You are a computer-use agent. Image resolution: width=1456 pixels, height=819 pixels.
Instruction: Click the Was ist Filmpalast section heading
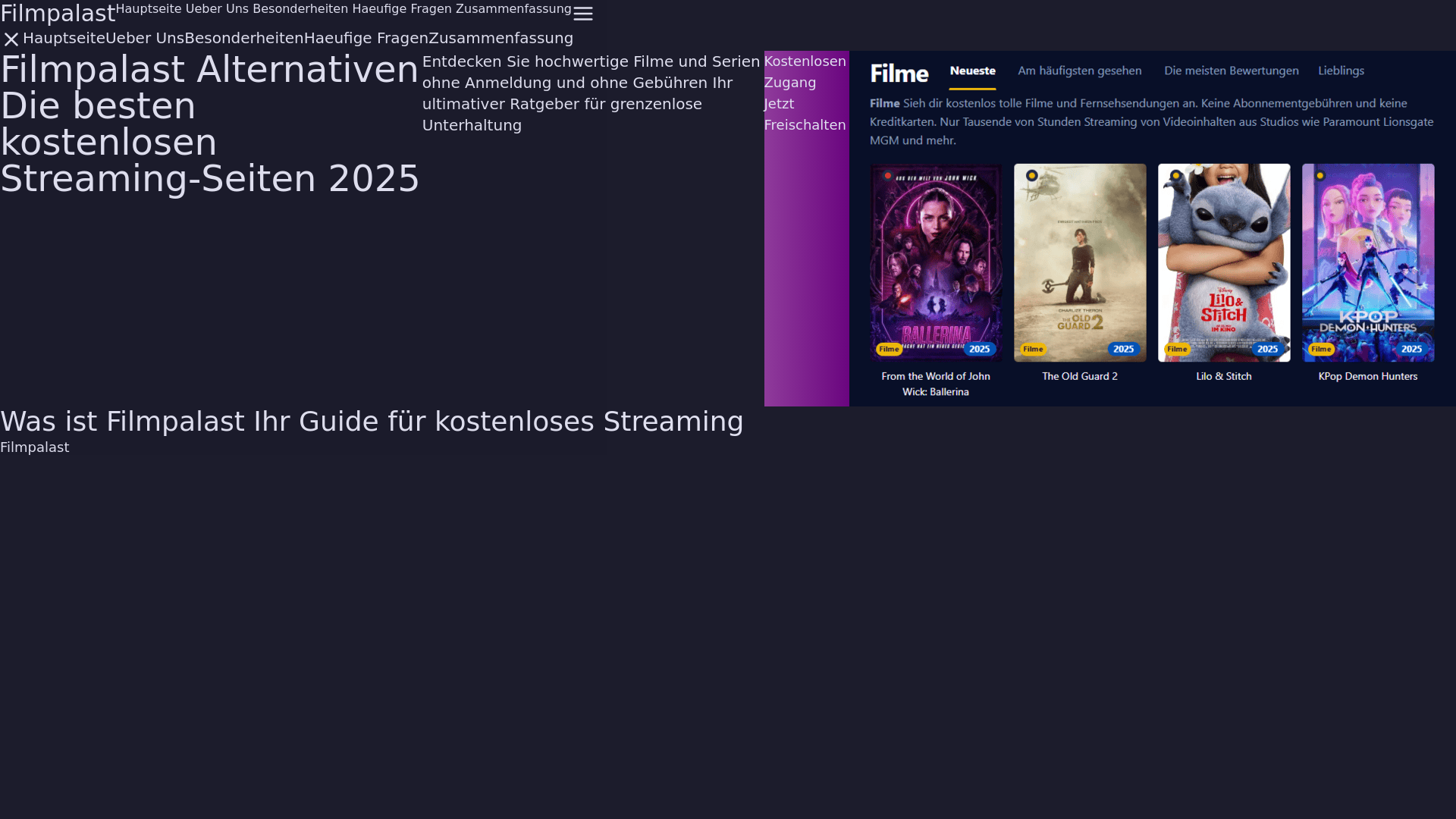point(372,422)
